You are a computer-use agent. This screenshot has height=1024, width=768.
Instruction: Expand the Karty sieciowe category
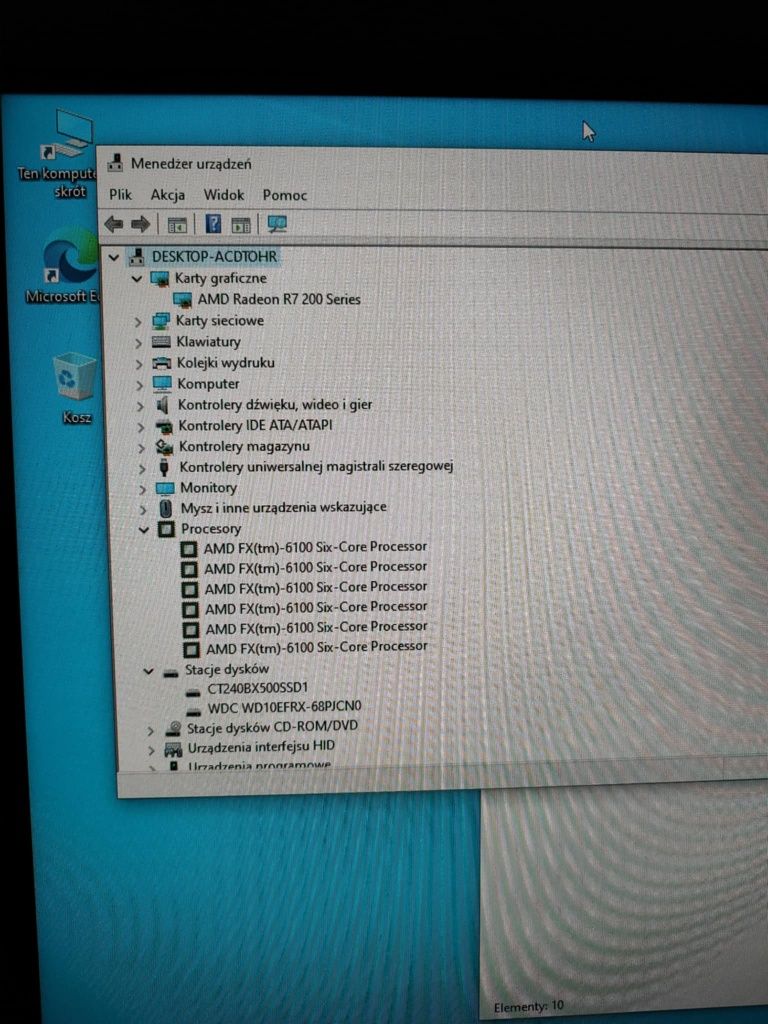(138, 322)
